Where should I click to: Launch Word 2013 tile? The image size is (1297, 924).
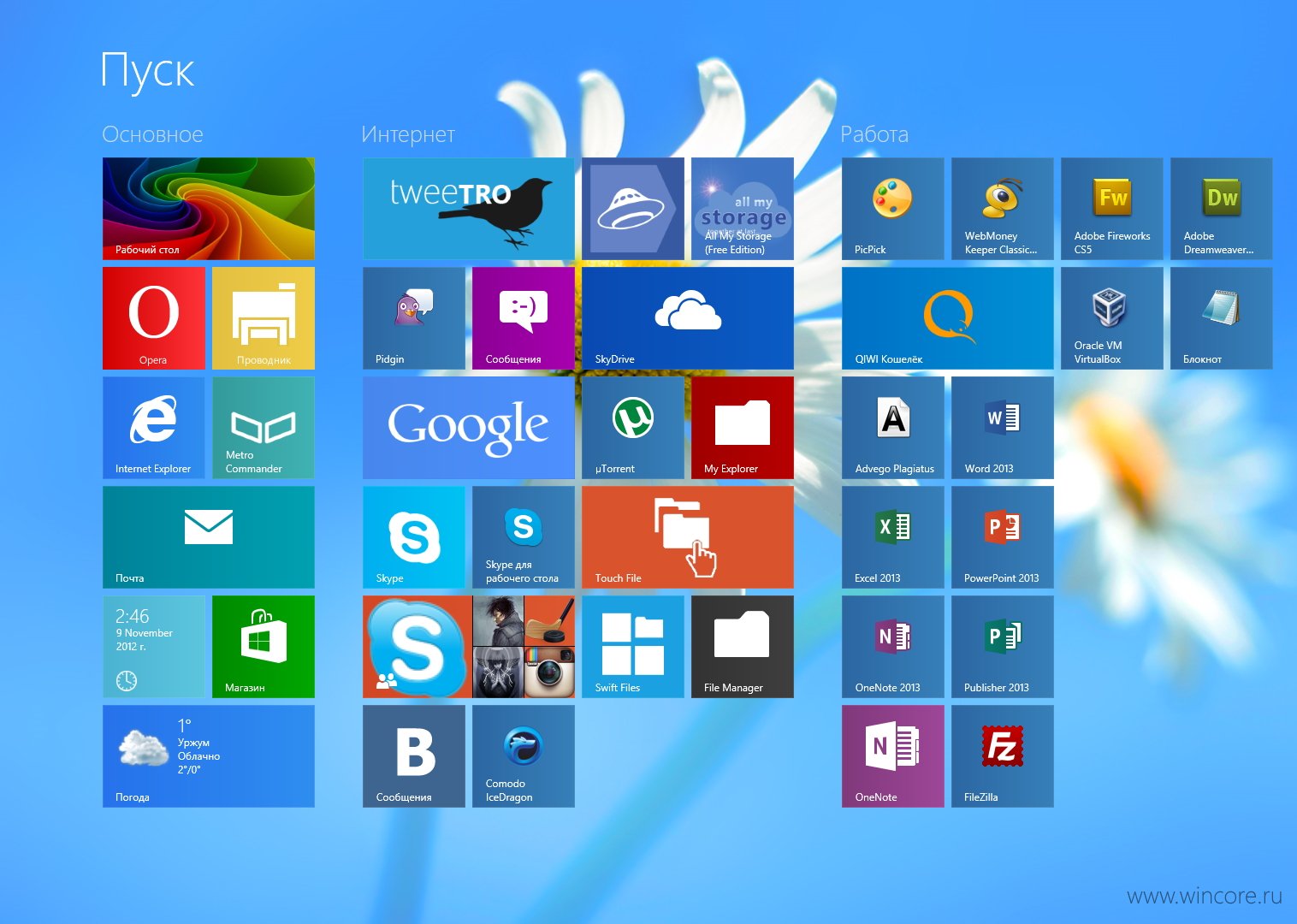(x=1003, y=428)
